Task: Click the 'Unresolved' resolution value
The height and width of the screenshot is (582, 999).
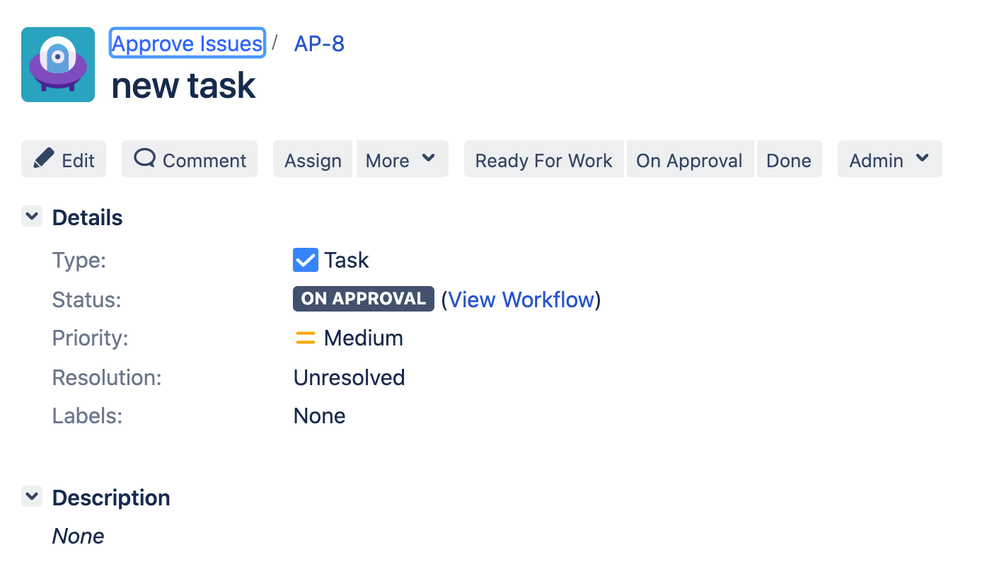Action: 349,377
